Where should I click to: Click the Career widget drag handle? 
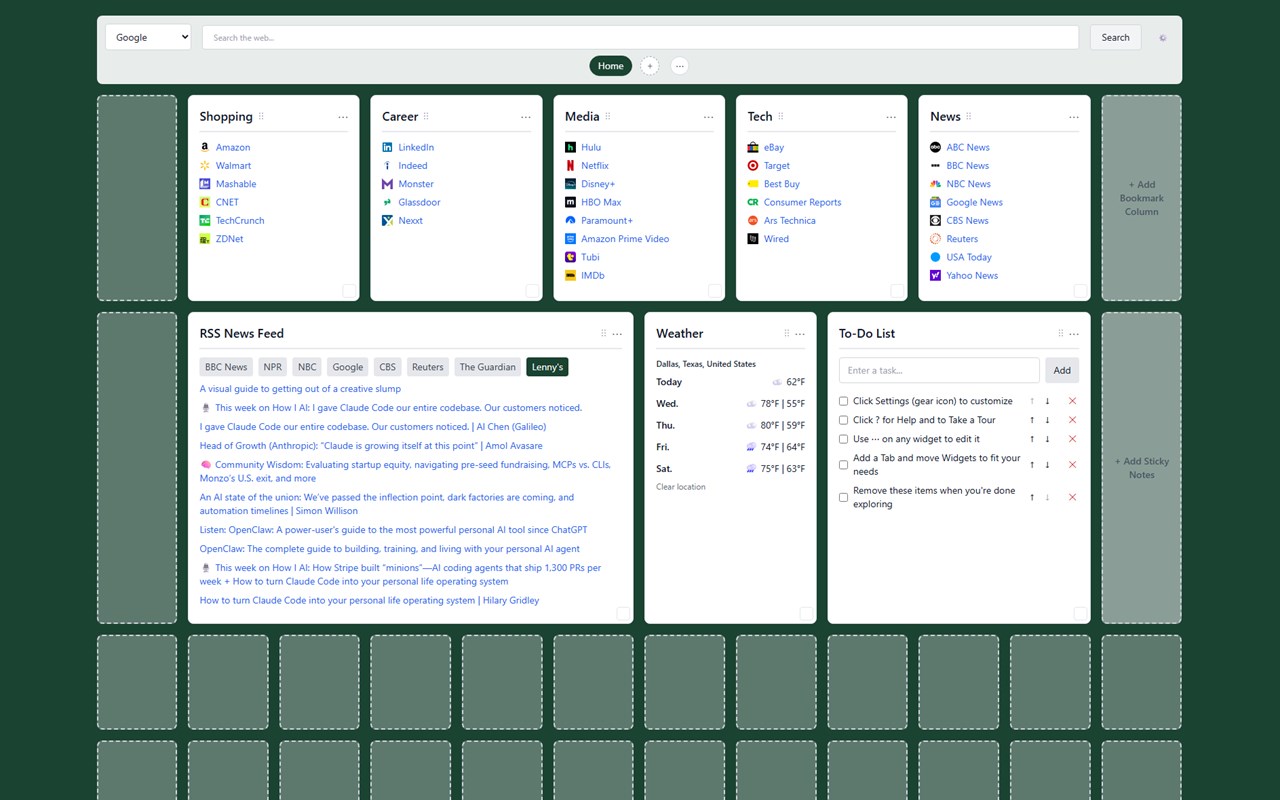[426, 117]
